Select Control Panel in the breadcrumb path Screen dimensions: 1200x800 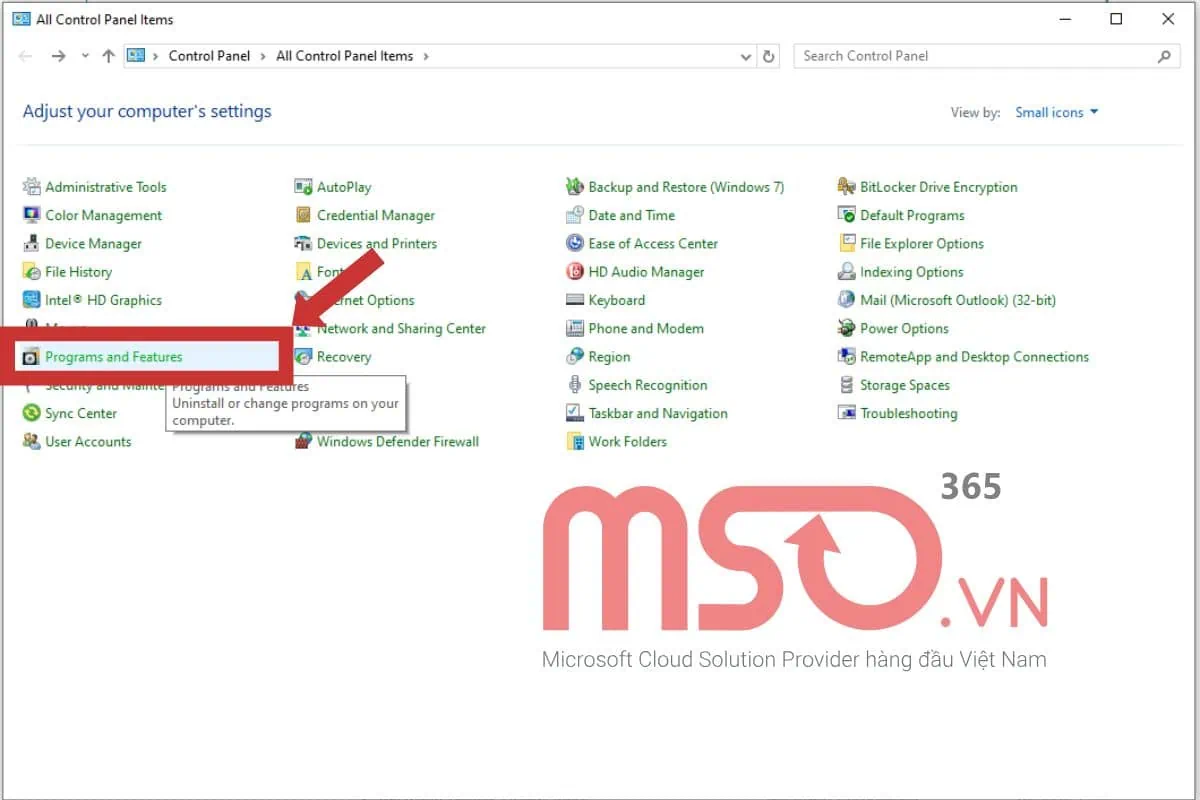pos(209,57)
